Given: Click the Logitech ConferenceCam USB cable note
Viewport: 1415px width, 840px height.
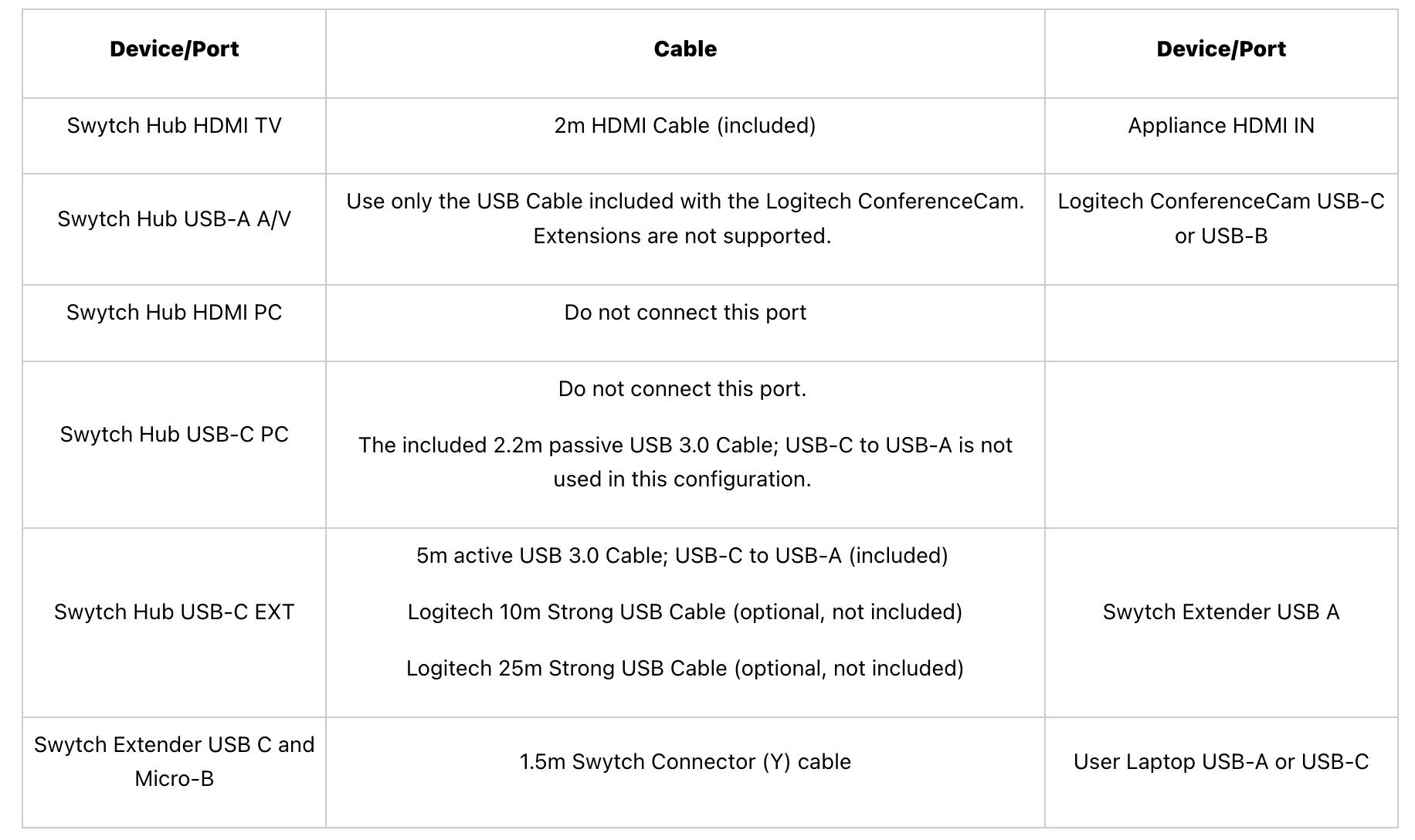Looking at the screenshot, I should click(685, 218).
